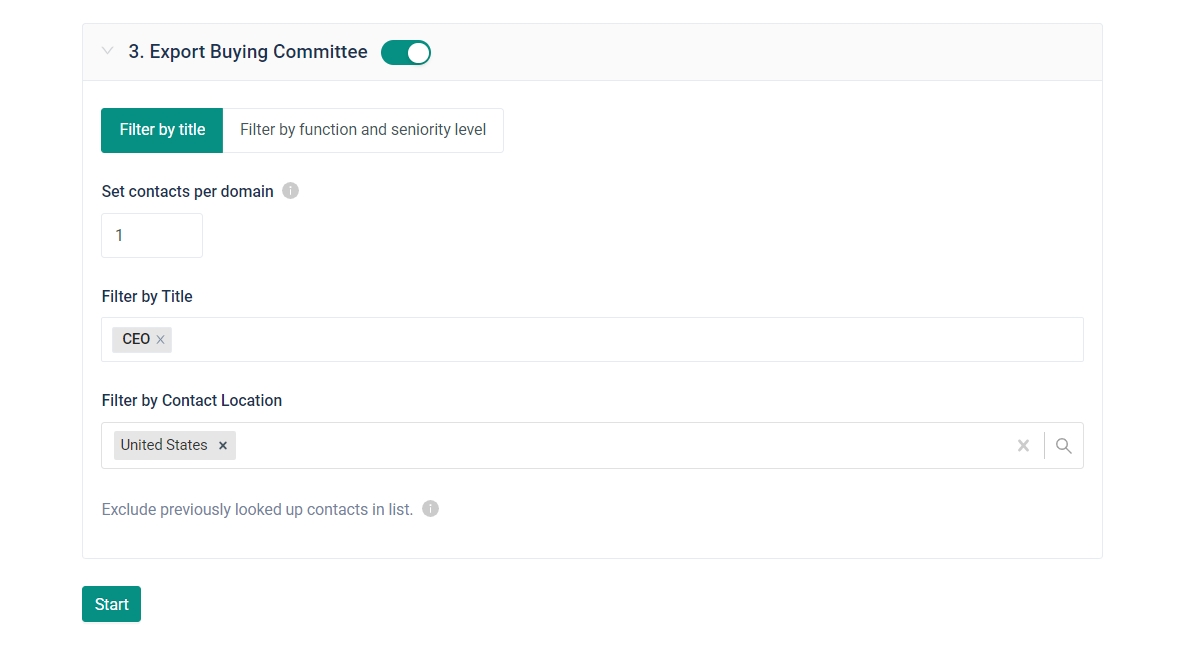The height and width of the screenshot is (658, 1198).
Task: Collapse the Export Buying Committee section chevron
Action: tap(108, 51)
